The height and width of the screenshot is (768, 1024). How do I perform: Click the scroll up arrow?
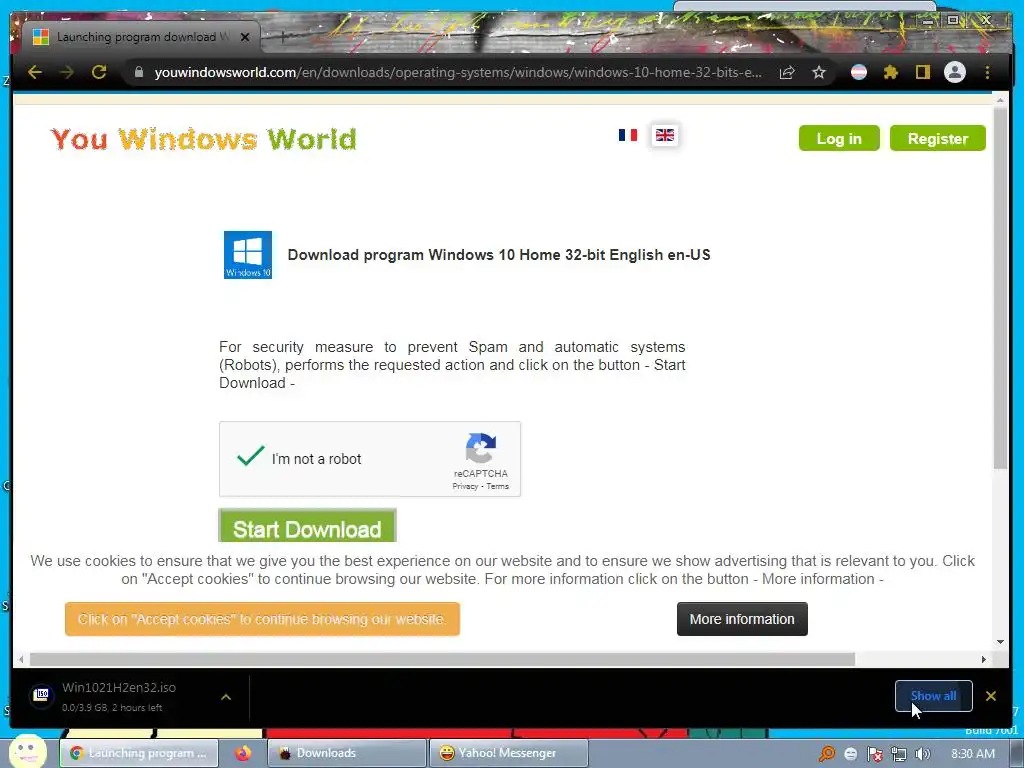point(1000,100)
